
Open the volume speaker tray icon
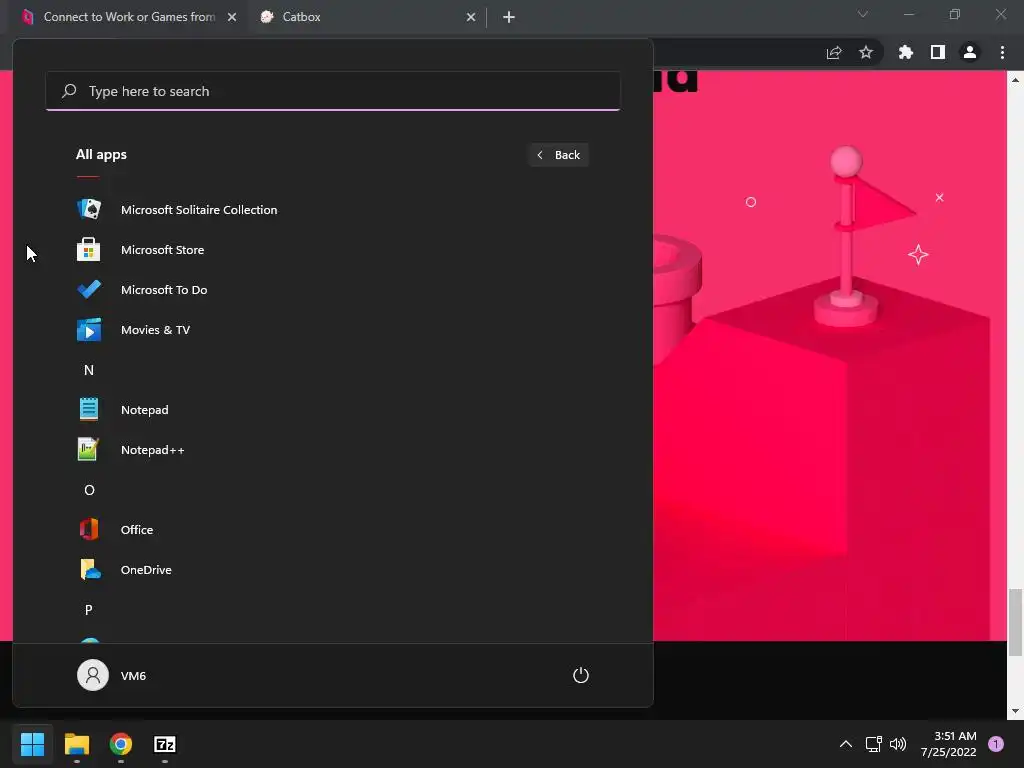[898, 744]
